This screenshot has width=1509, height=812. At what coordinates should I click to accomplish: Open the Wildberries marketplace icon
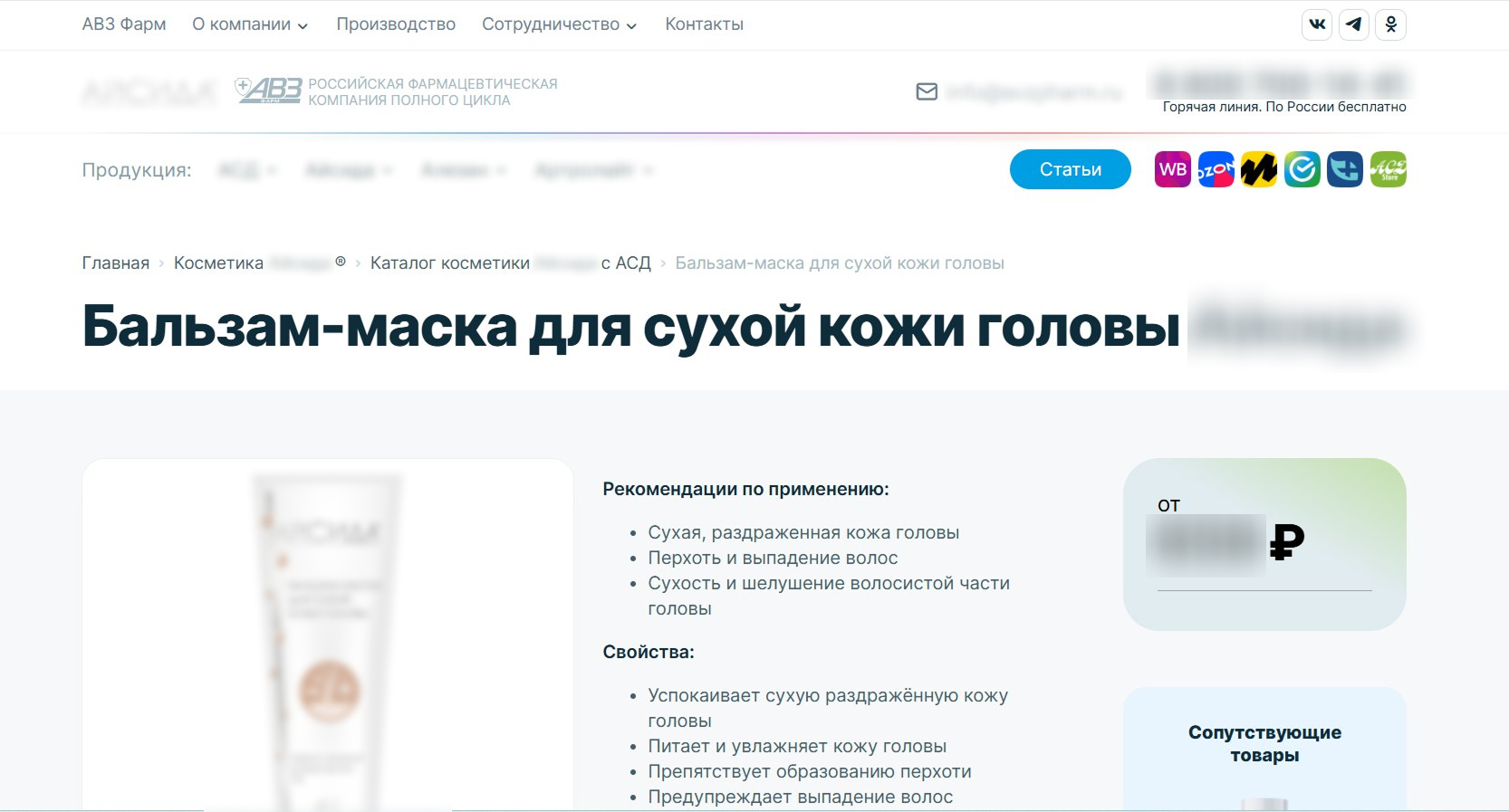click(1173, 169)
